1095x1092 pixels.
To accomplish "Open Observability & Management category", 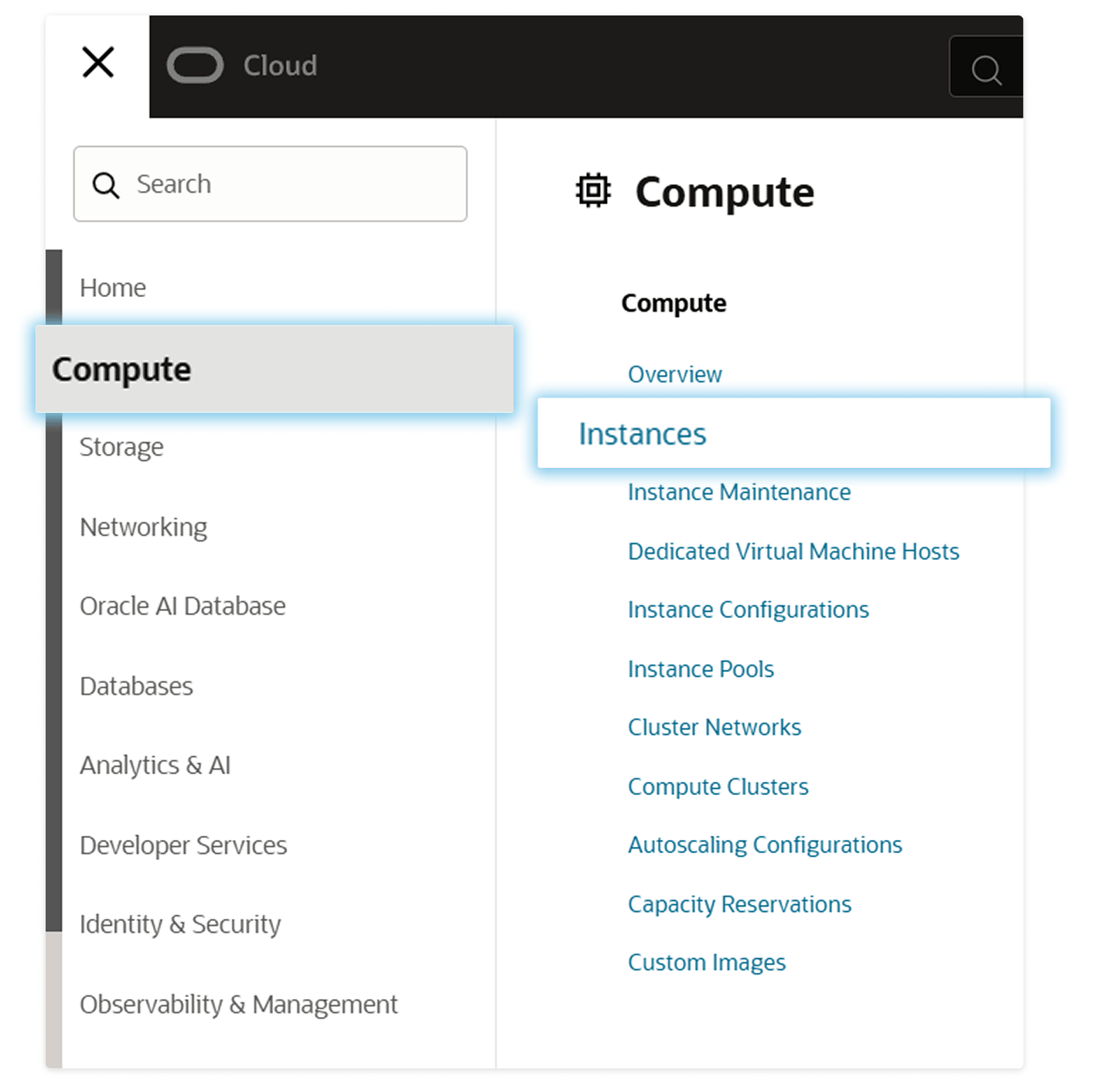I will tap(238, 1005).
